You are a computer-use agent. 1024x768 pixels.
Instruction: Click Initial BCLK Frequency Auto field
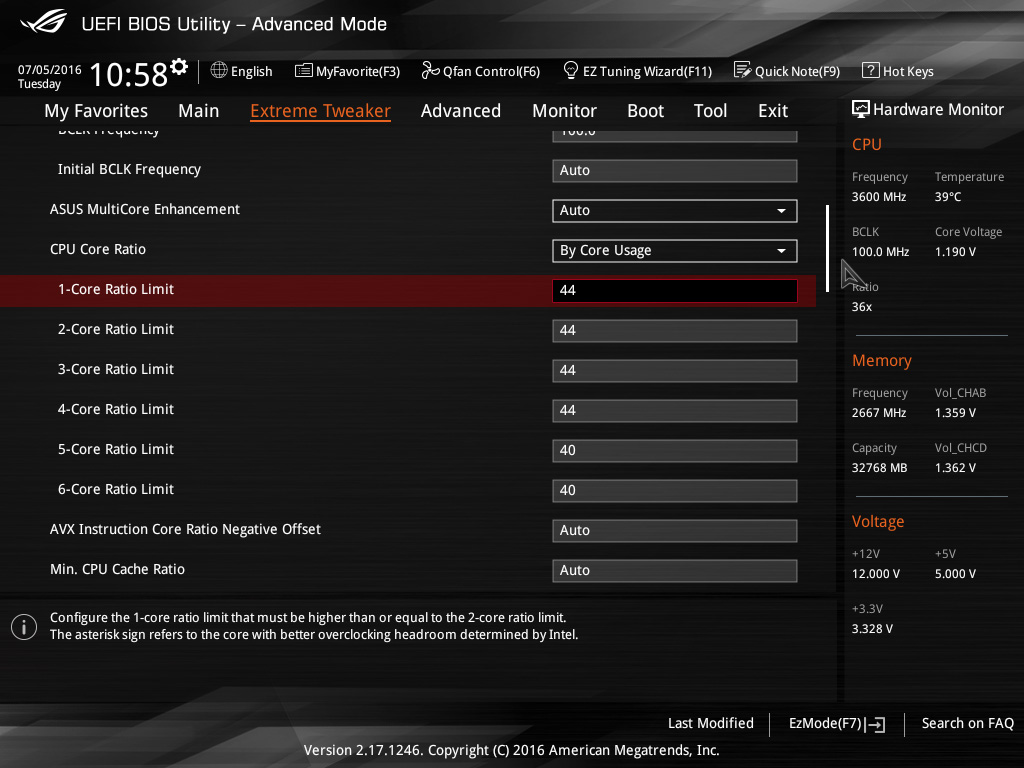pos(675,170)
